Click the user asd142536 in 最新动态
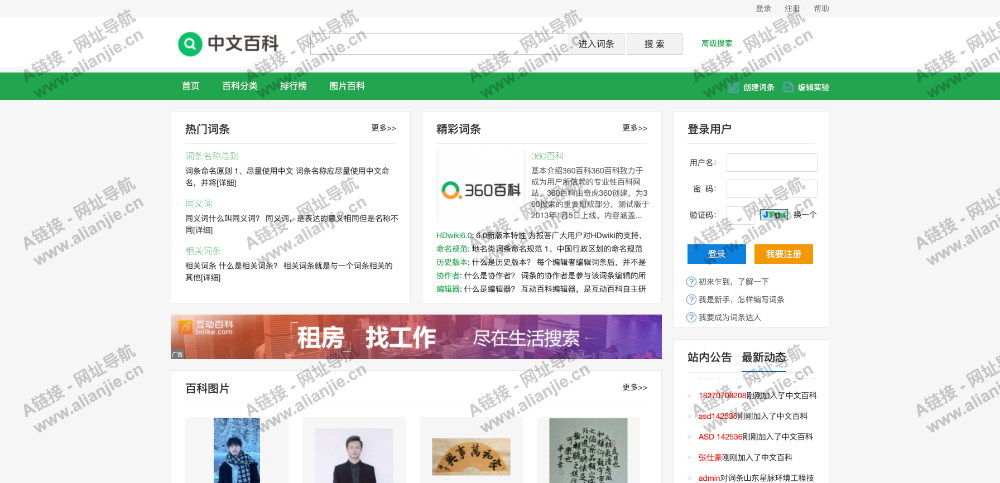 (x=717, y=416)
